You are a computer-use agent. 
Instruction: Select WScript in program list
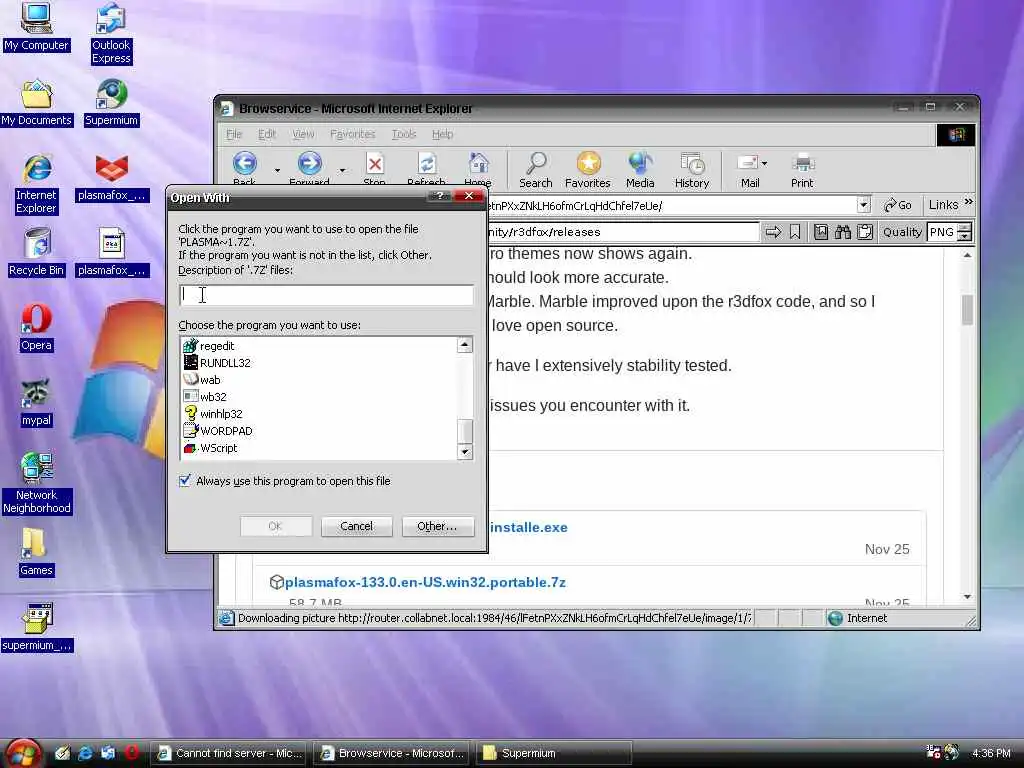click(218, 448)
